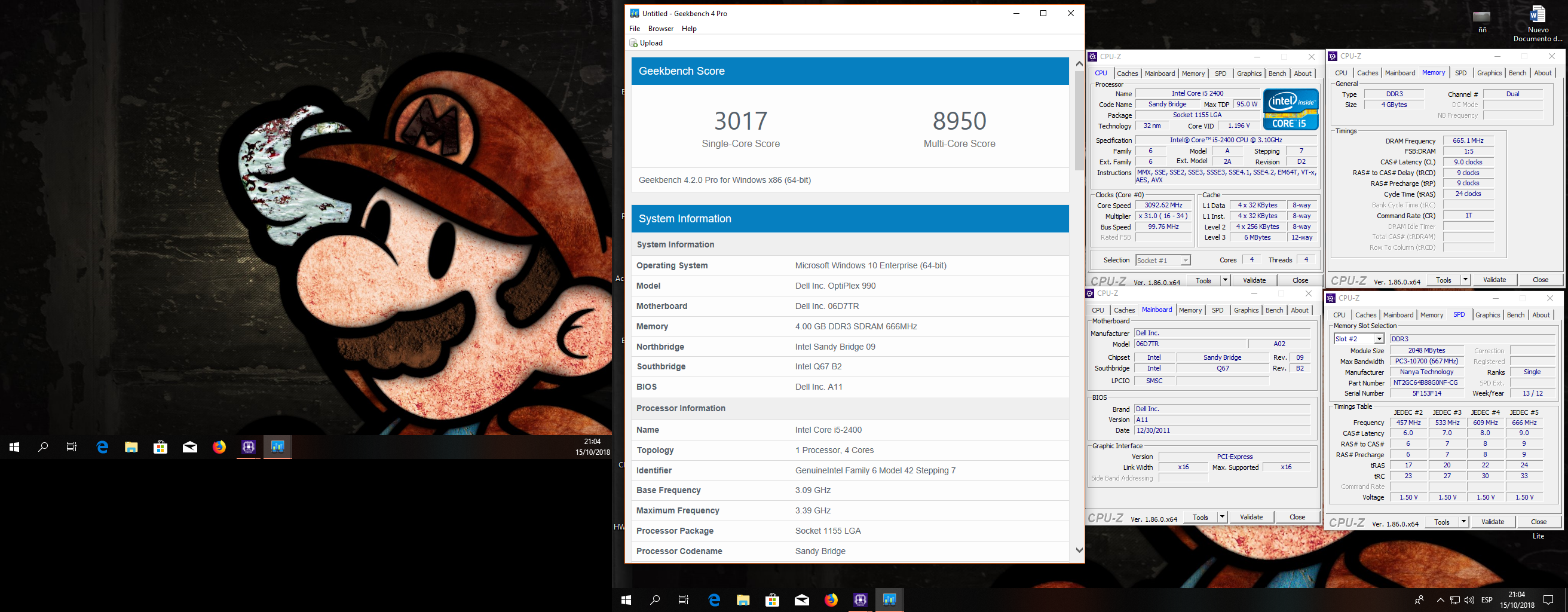
Task: Select the 'Nuevo Documento' Word desktop icon
Action: pyautogui.click(x=1538, y=25)
